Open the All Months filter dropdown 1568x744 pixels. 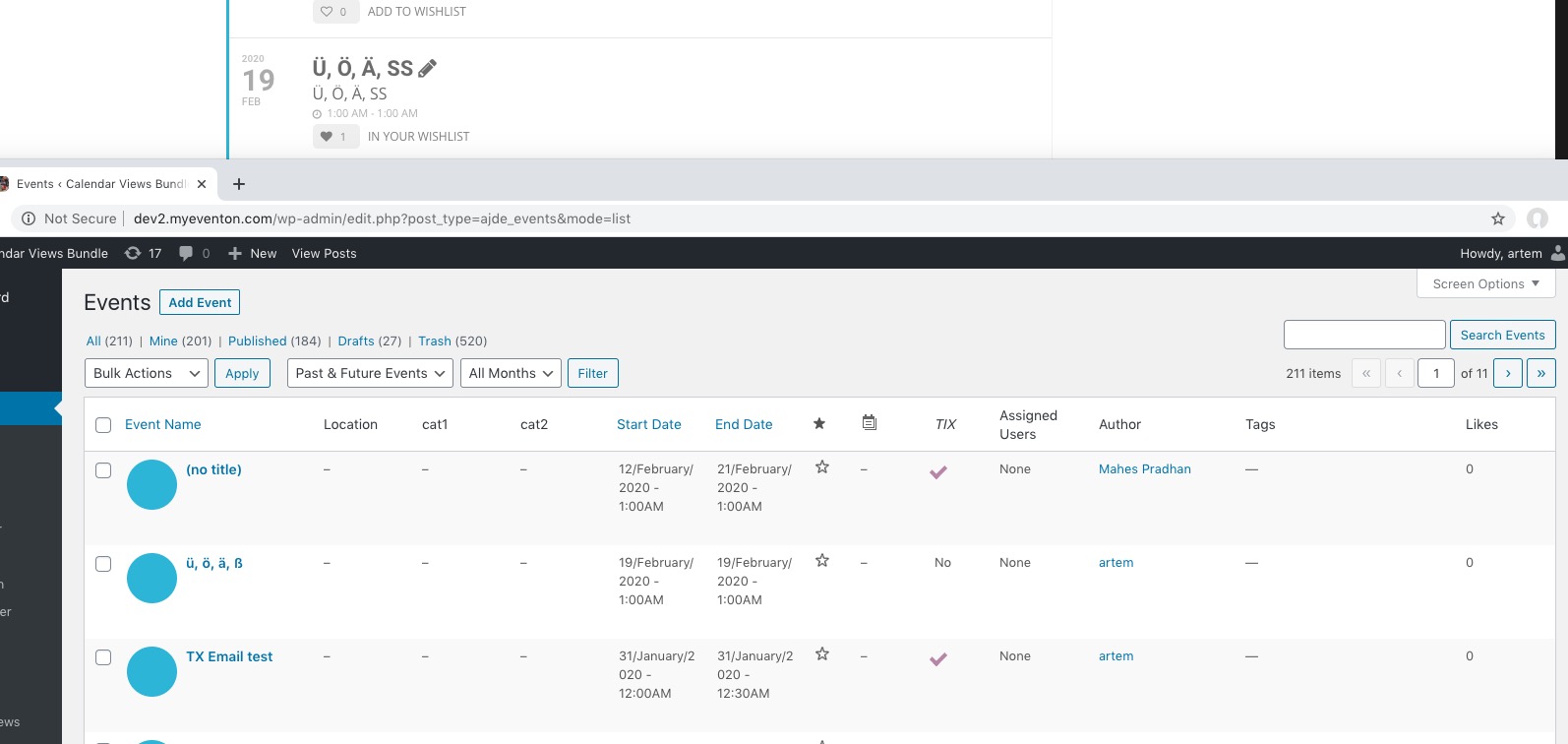[x=511, y=373]
